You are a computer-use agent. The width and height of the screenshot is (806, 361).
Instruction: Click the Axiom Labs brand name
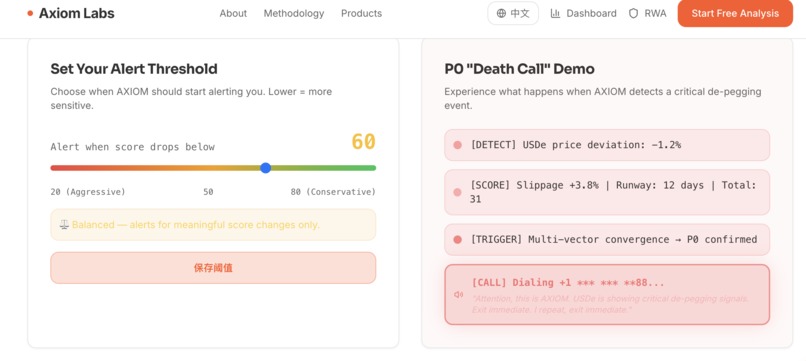77,13
